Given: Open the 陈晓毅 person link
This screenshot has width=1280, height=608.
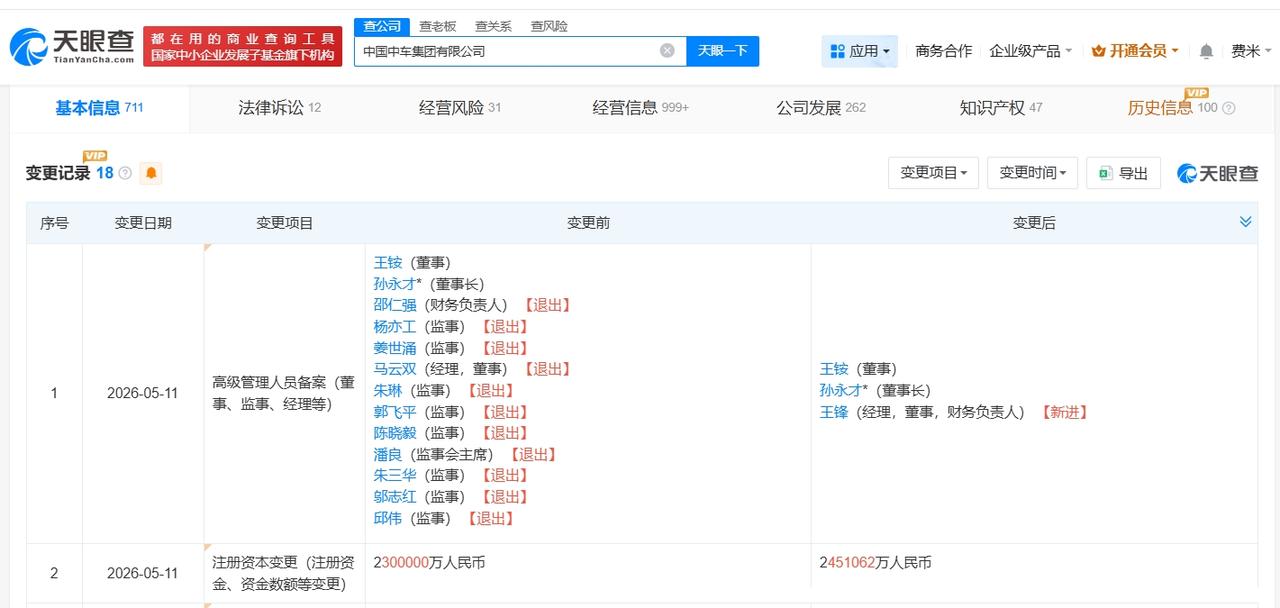Looking at the screenshot, I should (395, 433).
